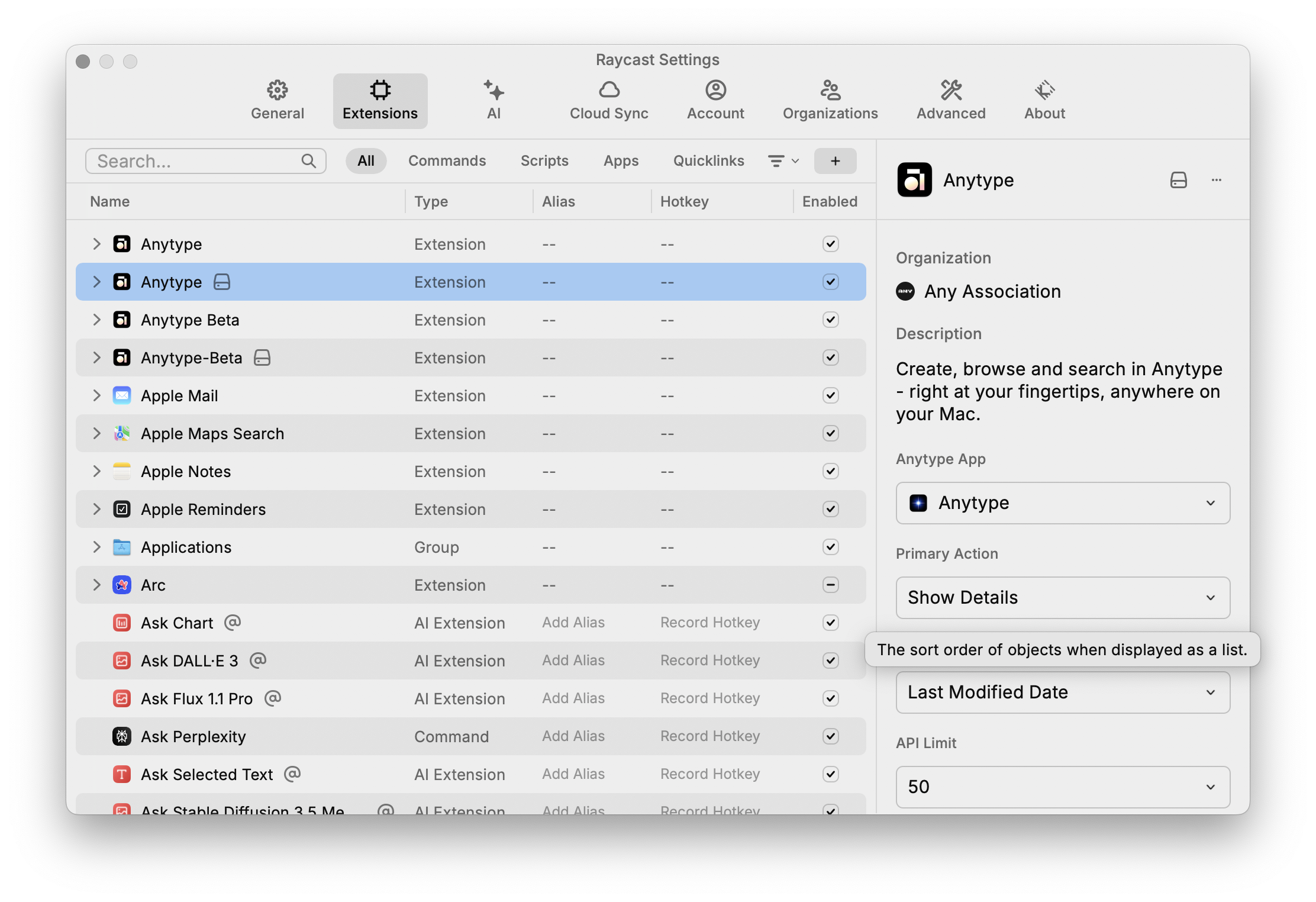Click the Ask DALL·E 3 icon
This screenshot has height=902, width=1316.
pos(121,661)
